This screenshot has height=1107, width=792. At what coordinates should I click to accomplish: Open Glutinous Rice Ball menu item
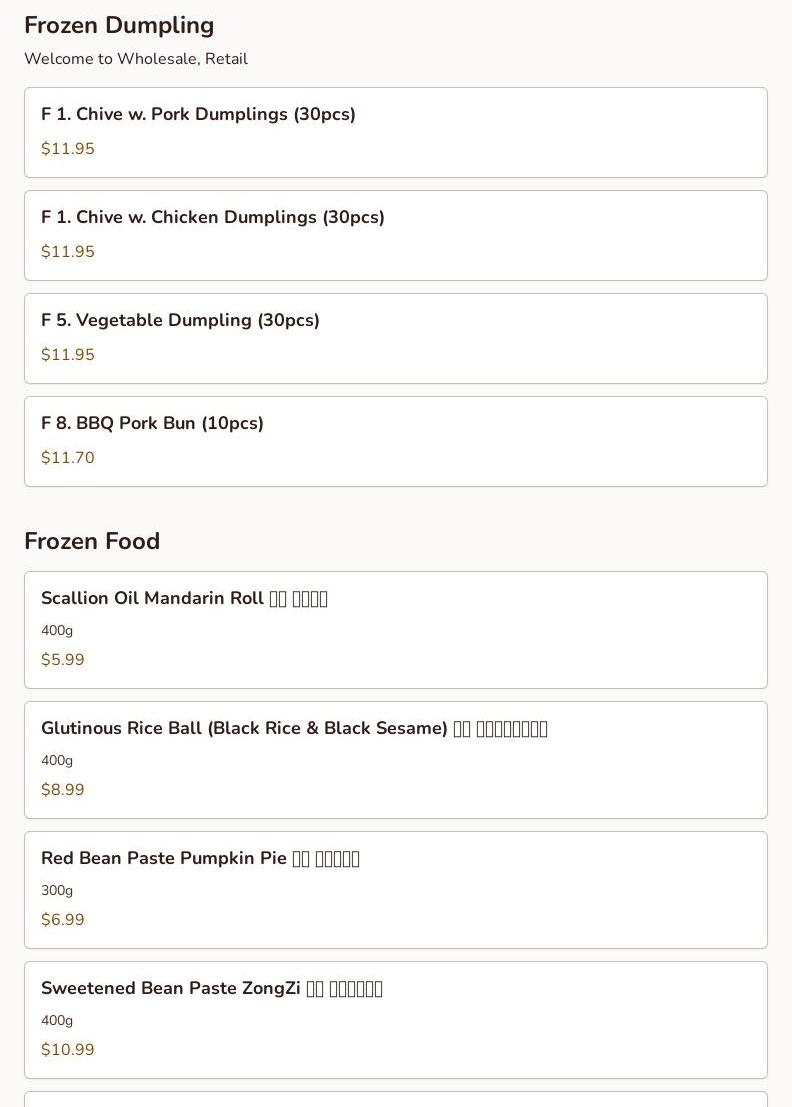tap(395, 760)
